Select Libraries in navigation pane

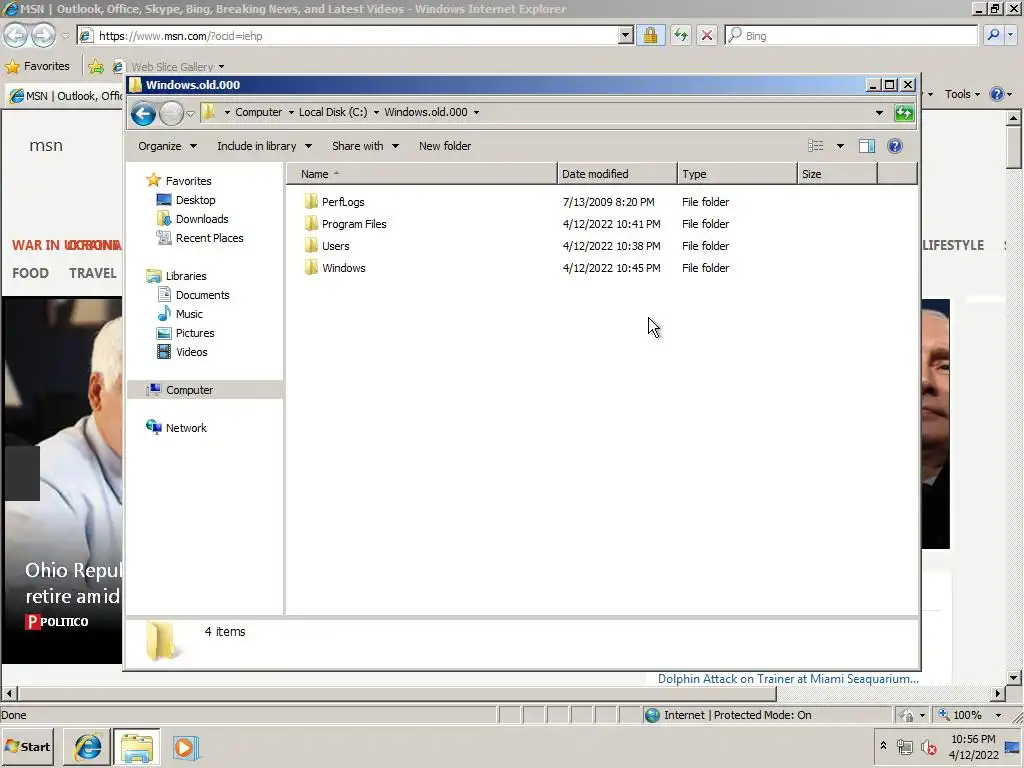185,276
